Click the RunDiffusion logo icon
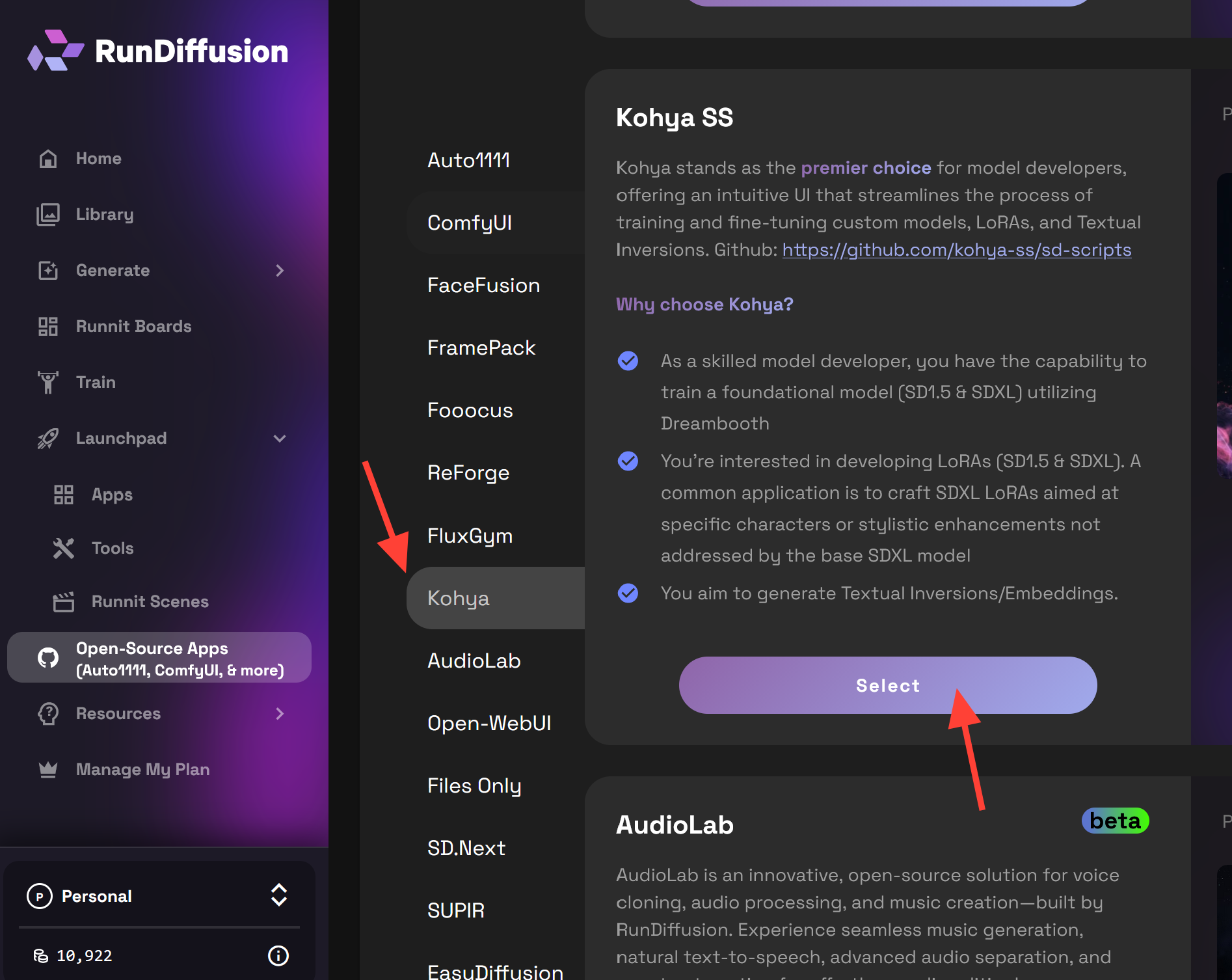The image size is (1232, 980). 55,51
